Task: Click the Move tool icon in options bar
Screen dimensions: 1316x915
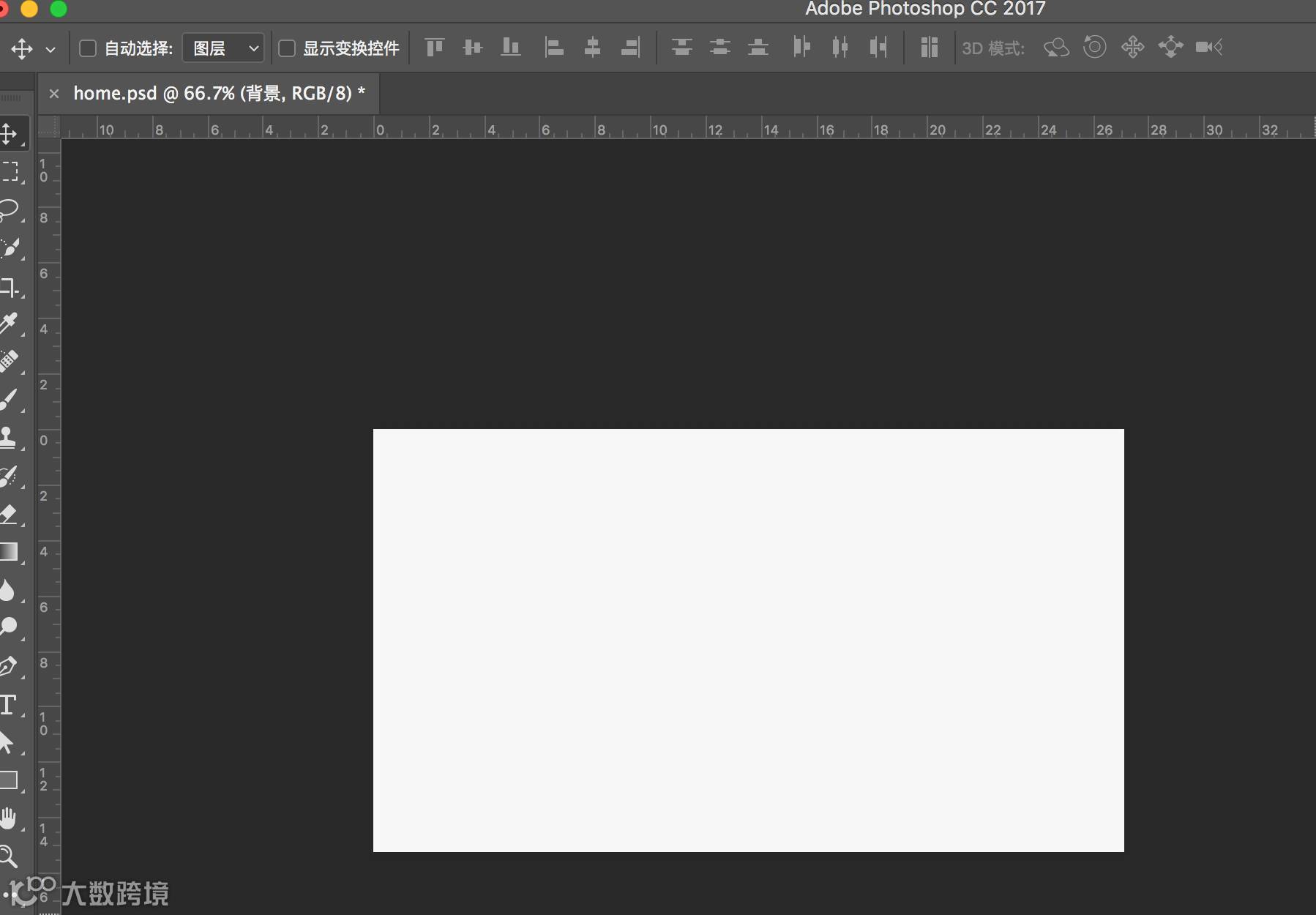Action: [x=21, y=49]
